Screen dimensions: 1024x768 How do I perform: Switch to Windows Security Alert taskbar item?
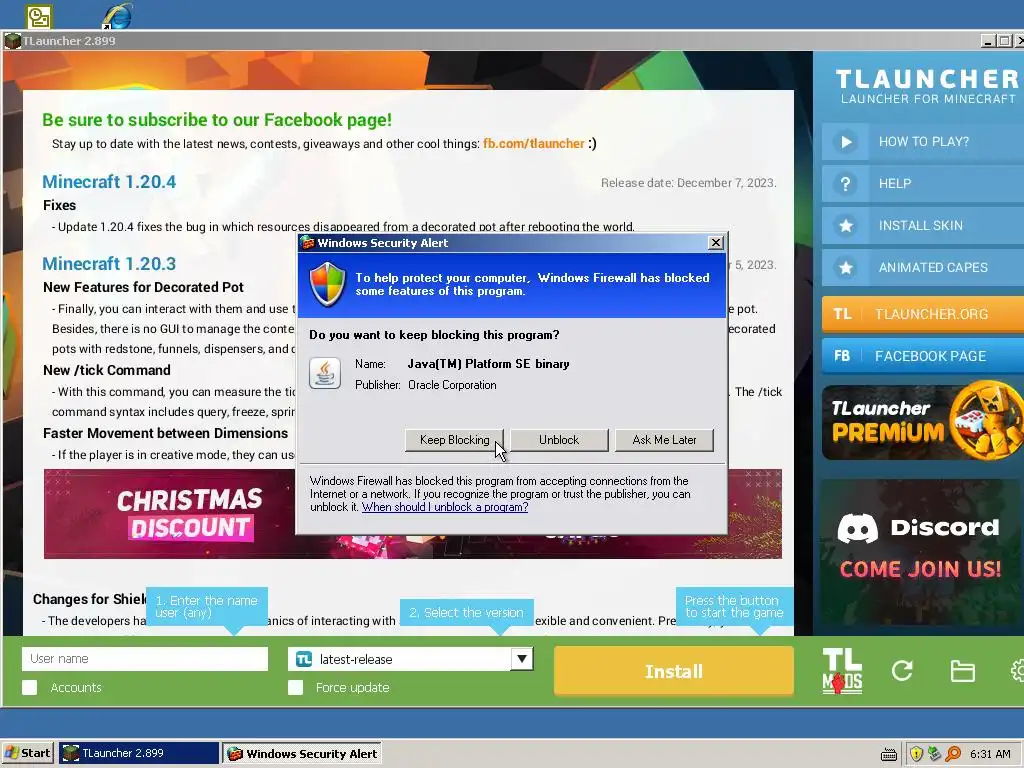302,753
